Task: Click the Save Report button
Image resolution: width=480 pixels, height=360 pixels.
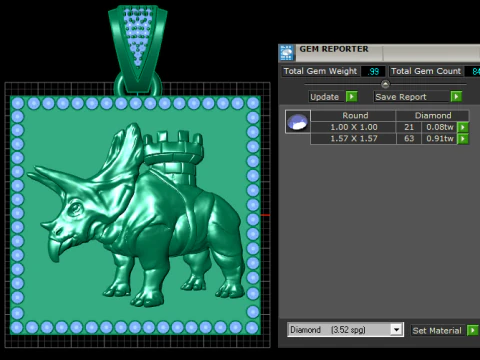Action: (411, 97)
